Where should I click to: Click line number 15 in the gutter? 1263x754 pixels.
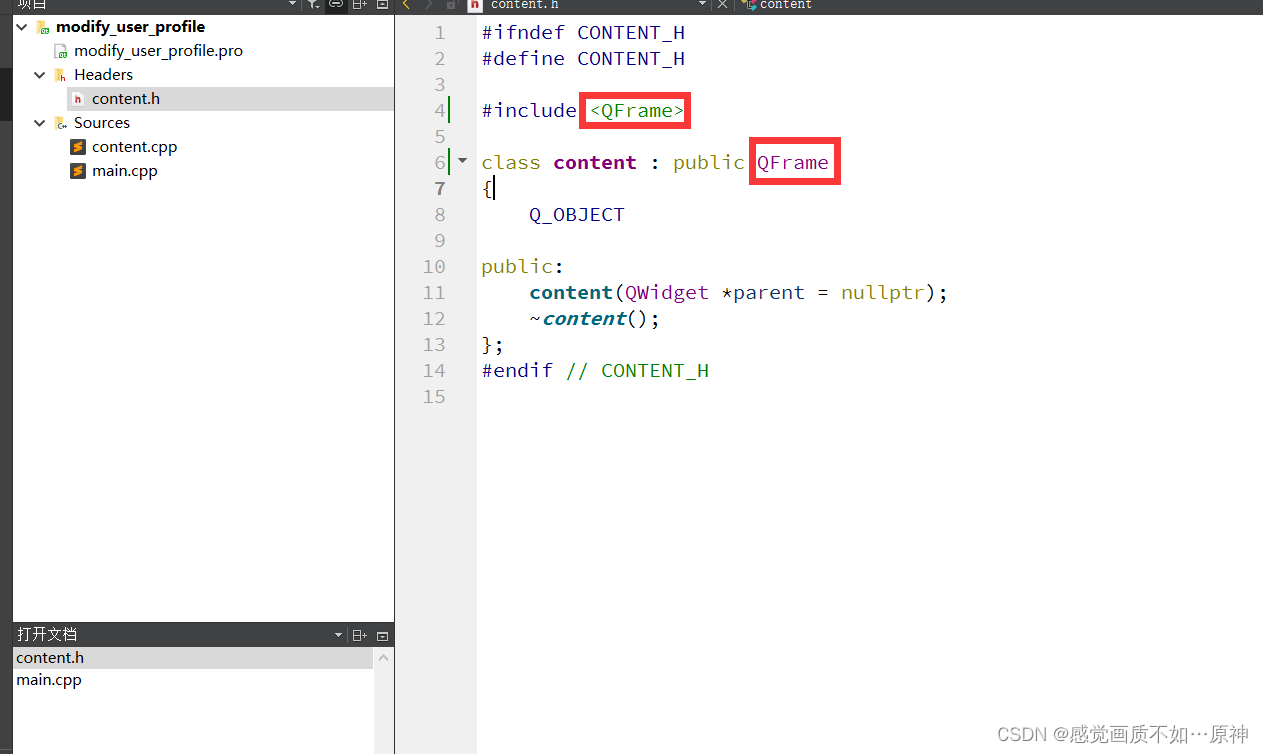tap(434, 397)
